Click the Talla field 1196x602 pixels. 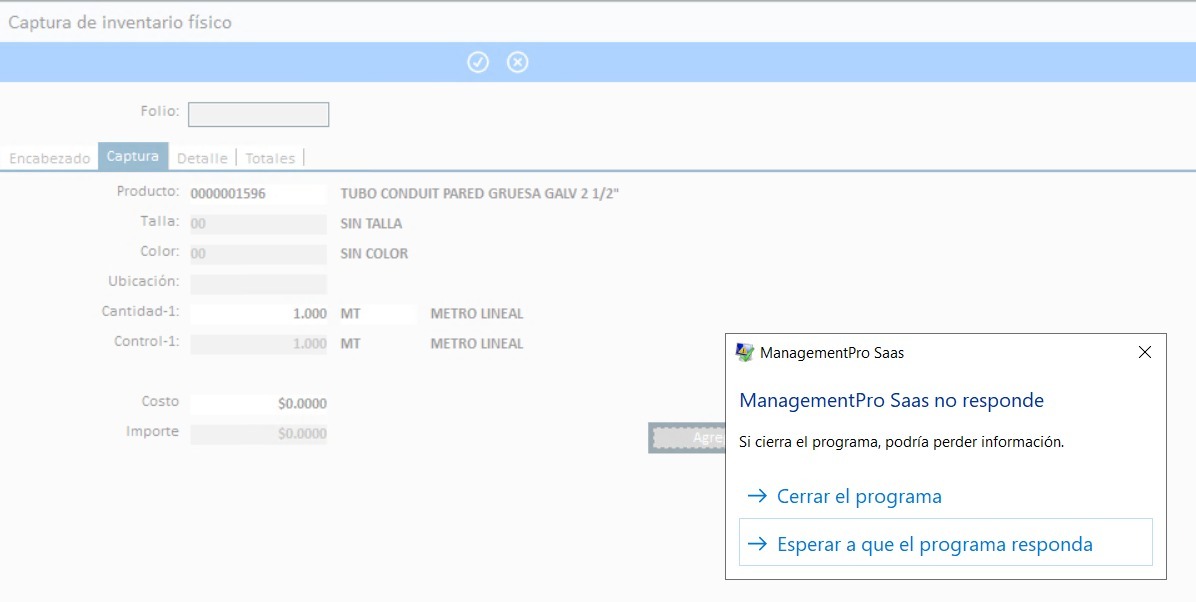pyautogui.click(x=258, y=224)
